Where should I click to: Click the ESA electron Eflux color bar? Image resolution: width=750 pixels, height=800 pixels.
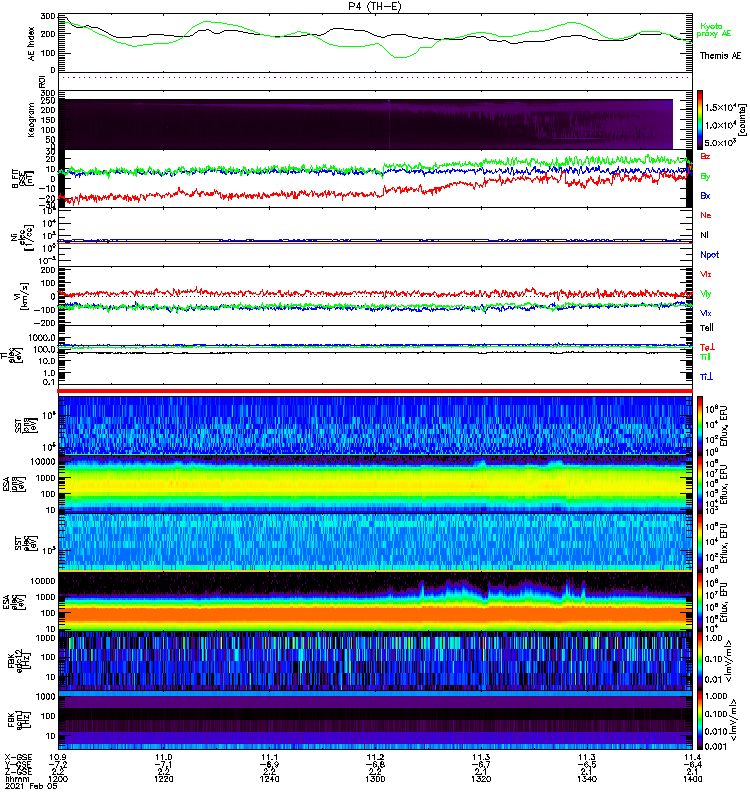tap(700, 602)
